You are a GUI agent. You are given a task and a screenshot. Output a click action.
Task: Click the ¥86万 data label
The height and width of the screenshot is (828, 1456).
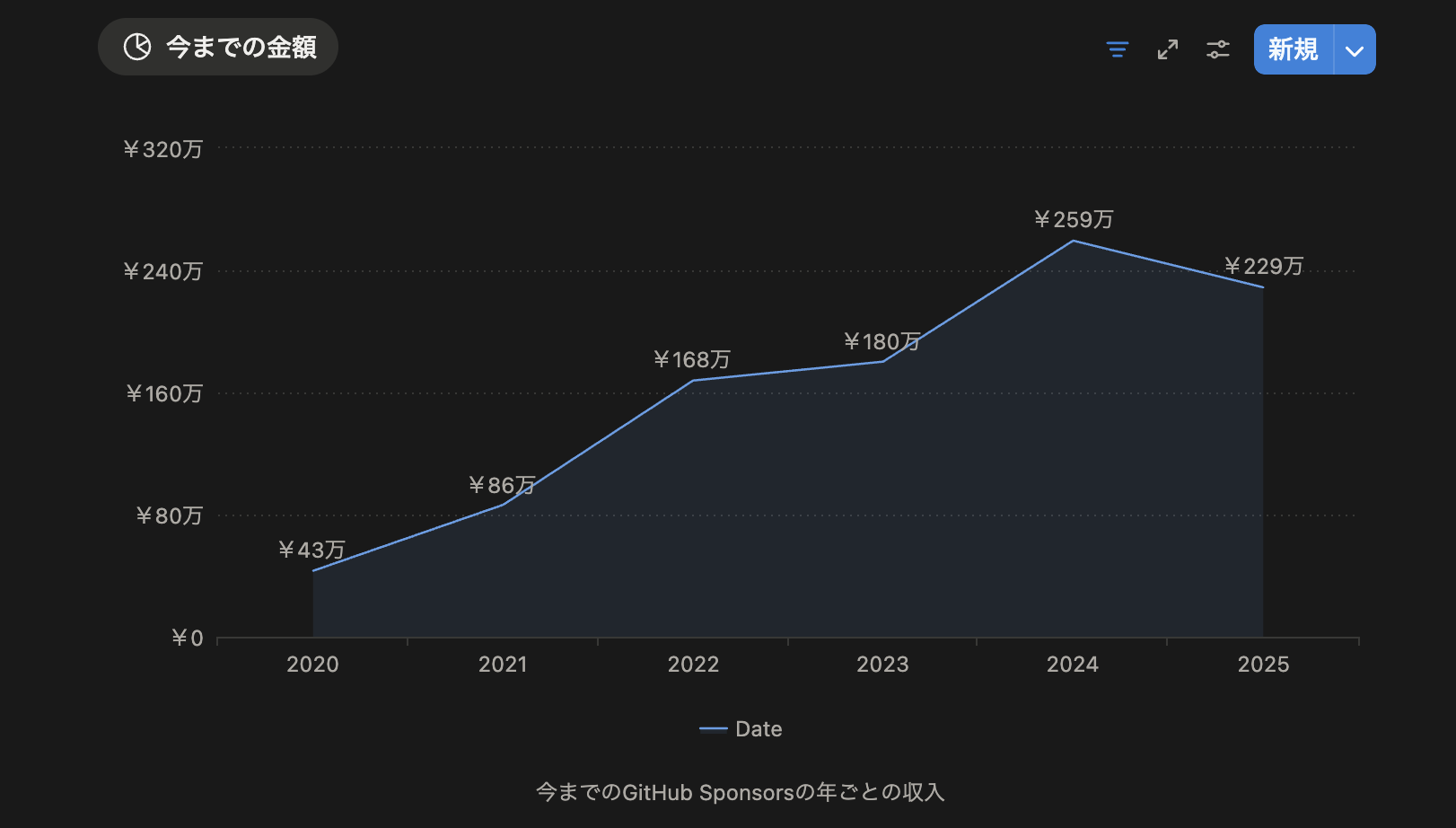(x=502, y=486)
